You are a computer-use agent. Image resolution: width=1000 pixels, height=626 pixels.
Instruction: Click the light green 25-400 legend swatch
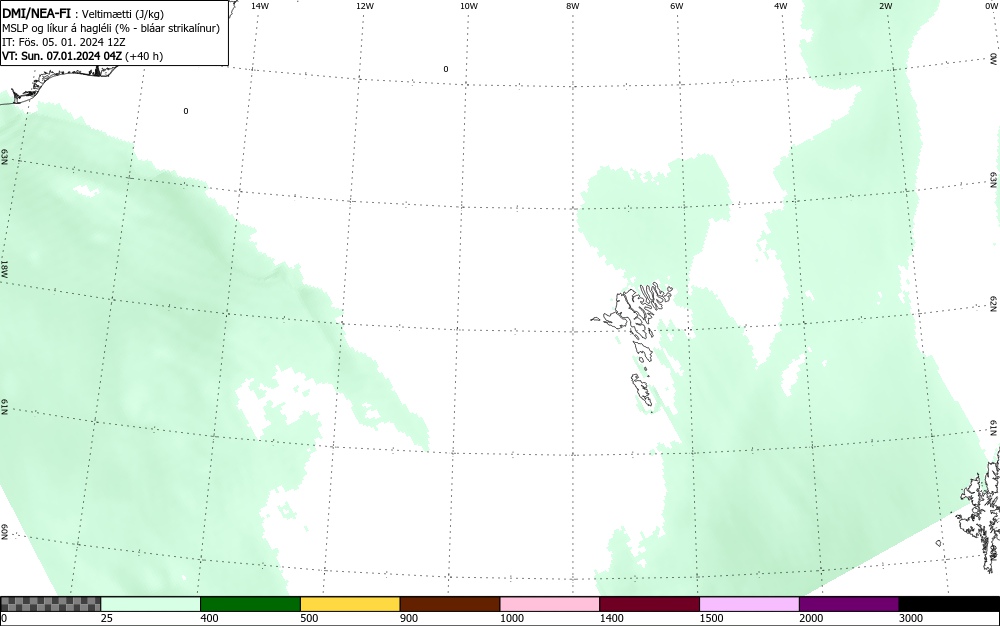tap(151, 604)
